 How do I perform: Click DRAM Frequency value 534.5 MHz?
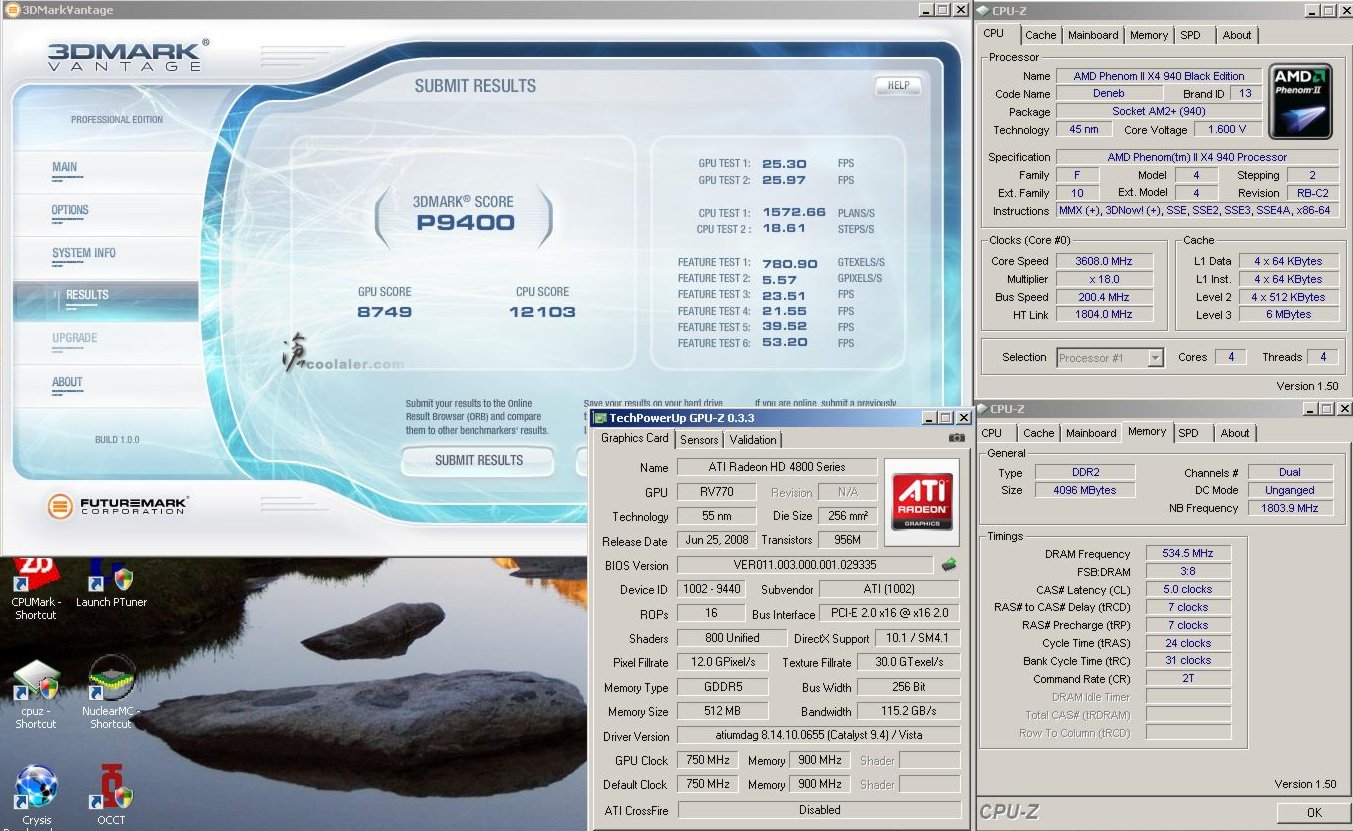click(1188, 553)
